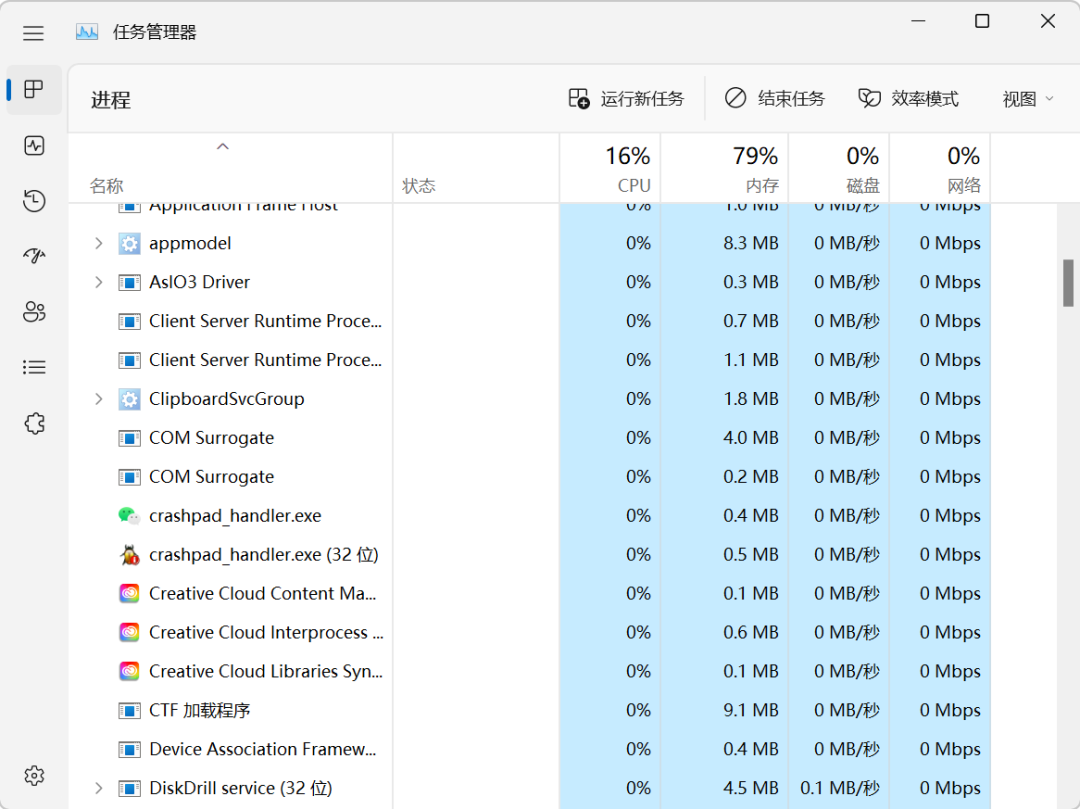The image size is (1080, 809).
Task: Open the 视图 view dropdown
Action: (x=1028, y=99)
